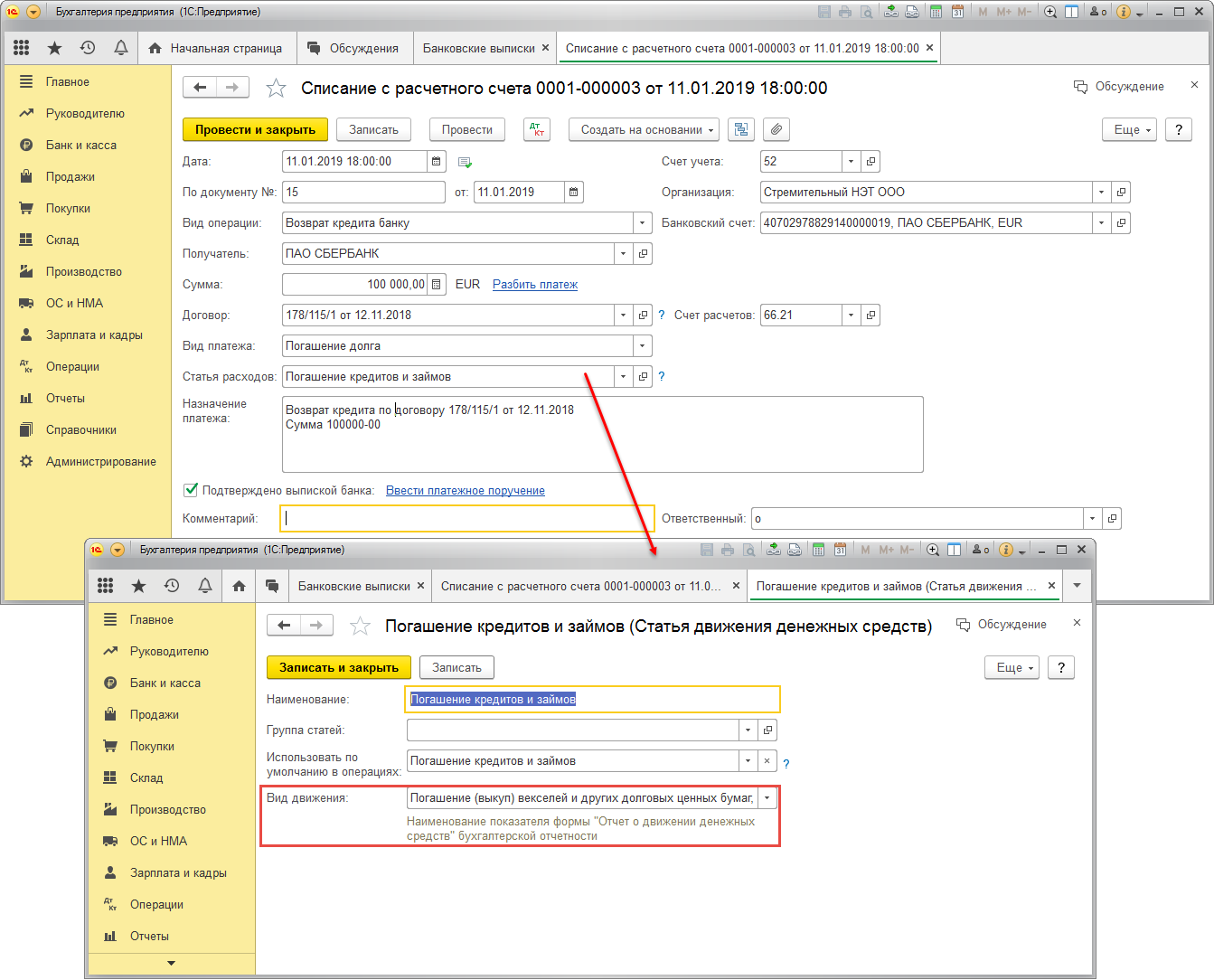Click save icon in back window title bar
The height and width of the screenshot is (980, 1214).
click(823, 12)
